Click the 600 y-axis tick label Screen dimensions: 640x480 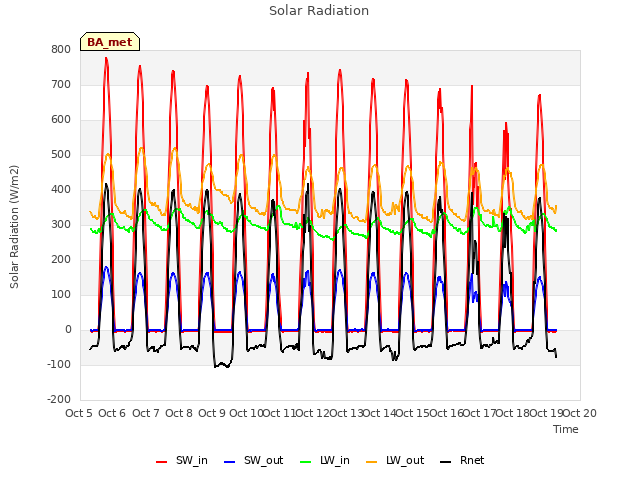pyautogui.click(x=61, y=120)
